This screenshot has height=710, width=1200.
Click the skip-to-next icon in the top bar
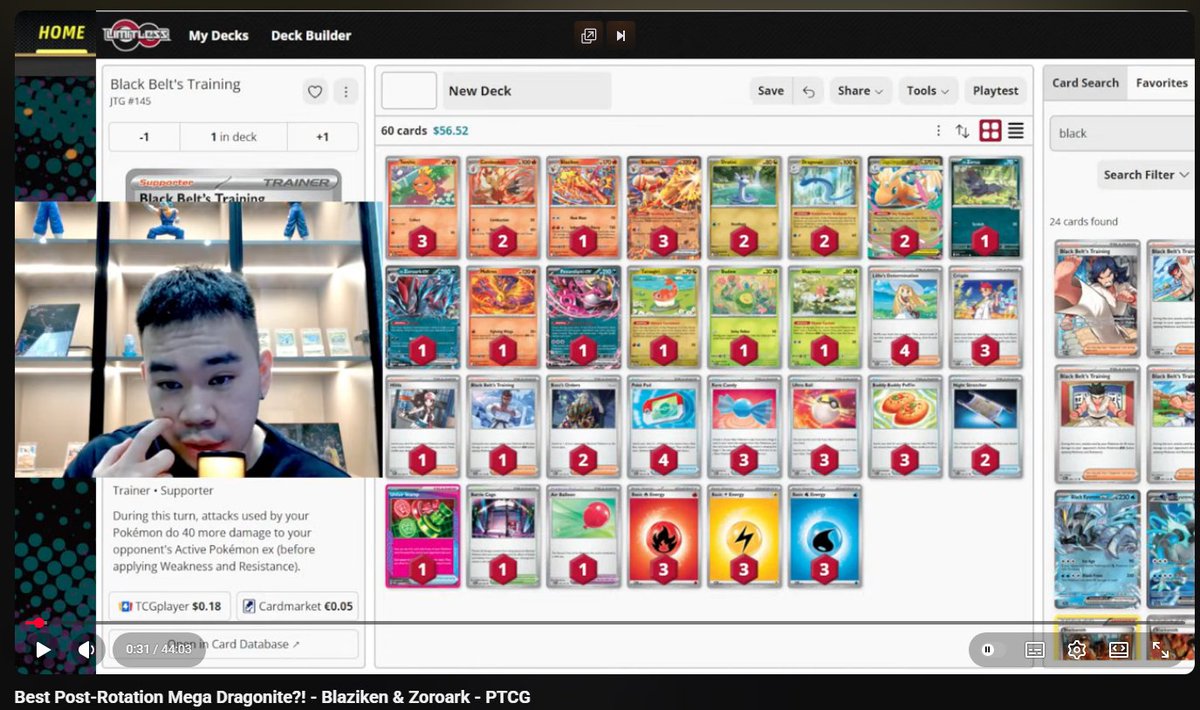621,36
